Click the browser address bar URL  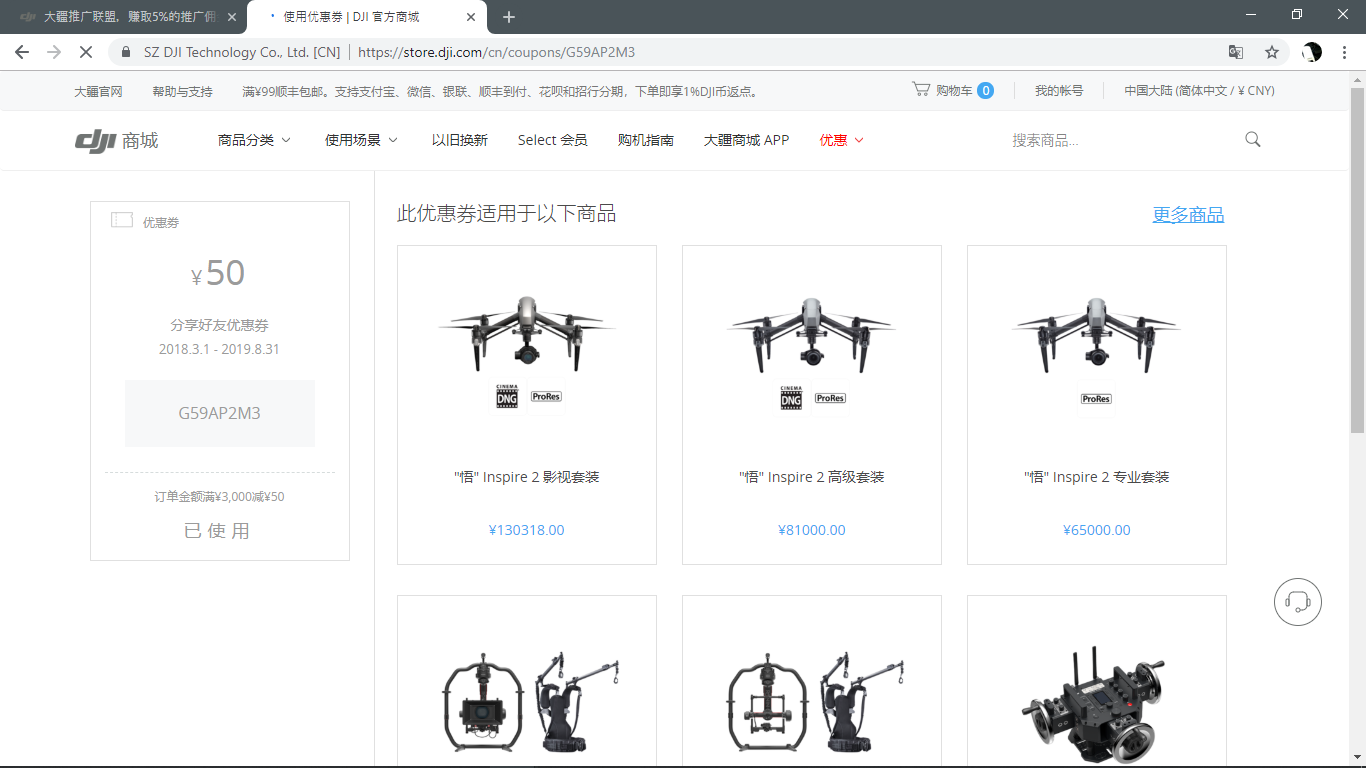pyautogui.click(x=496, y=52)
